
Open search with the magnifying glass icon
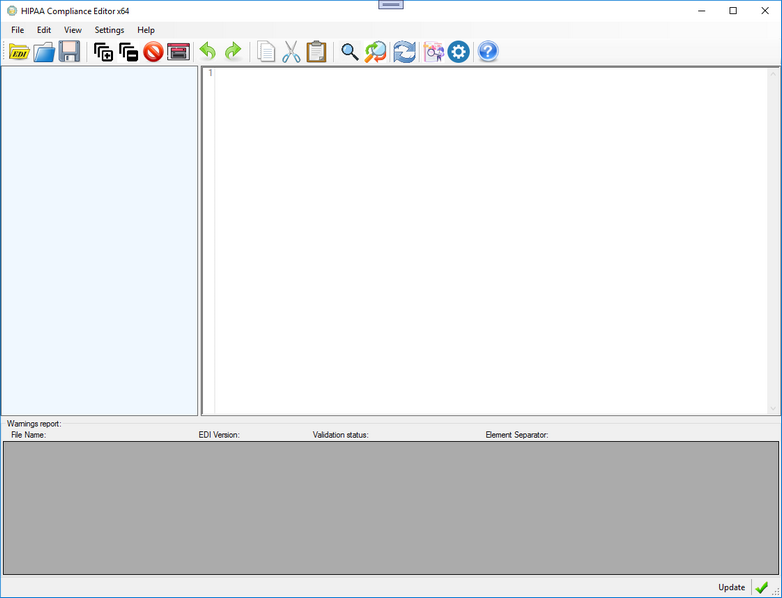click(x=350, y=51)
